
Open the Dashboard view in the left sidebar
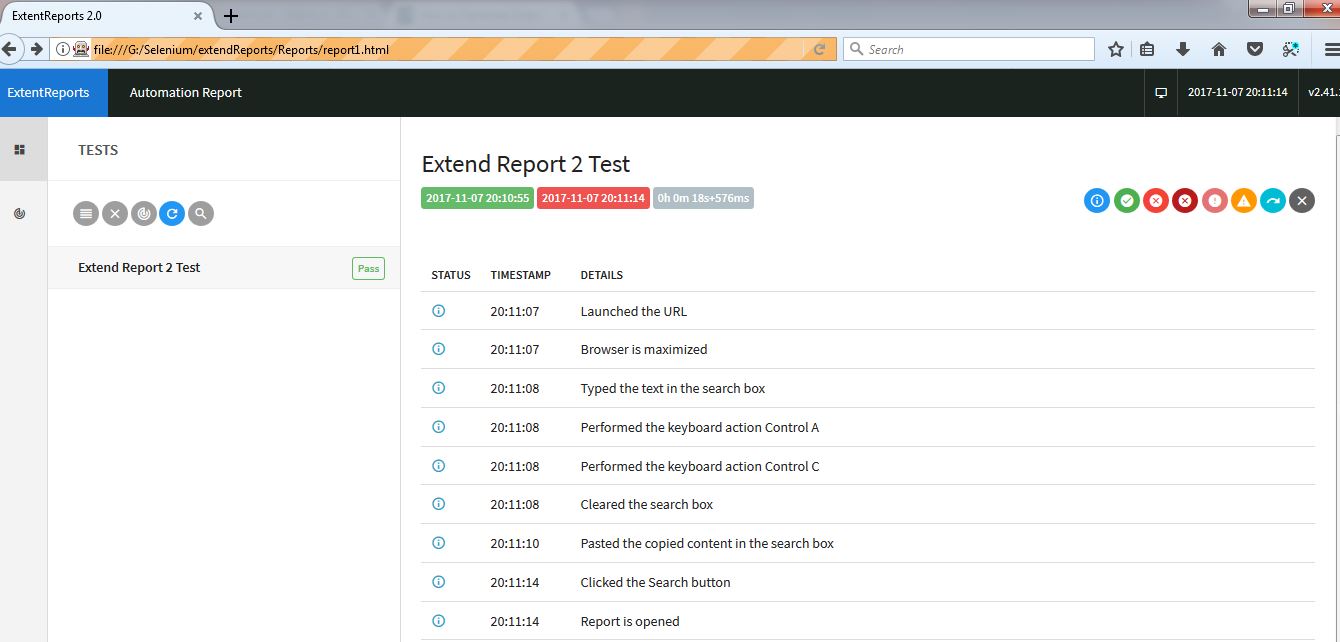pos(21,148)
